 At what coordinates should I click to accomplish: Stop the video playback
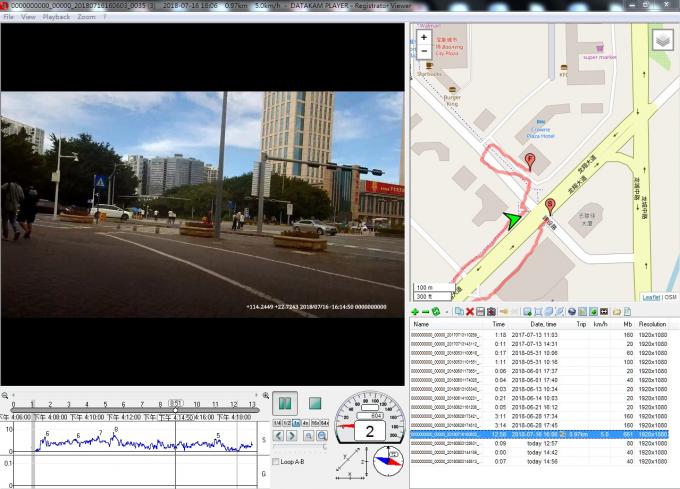314,403
